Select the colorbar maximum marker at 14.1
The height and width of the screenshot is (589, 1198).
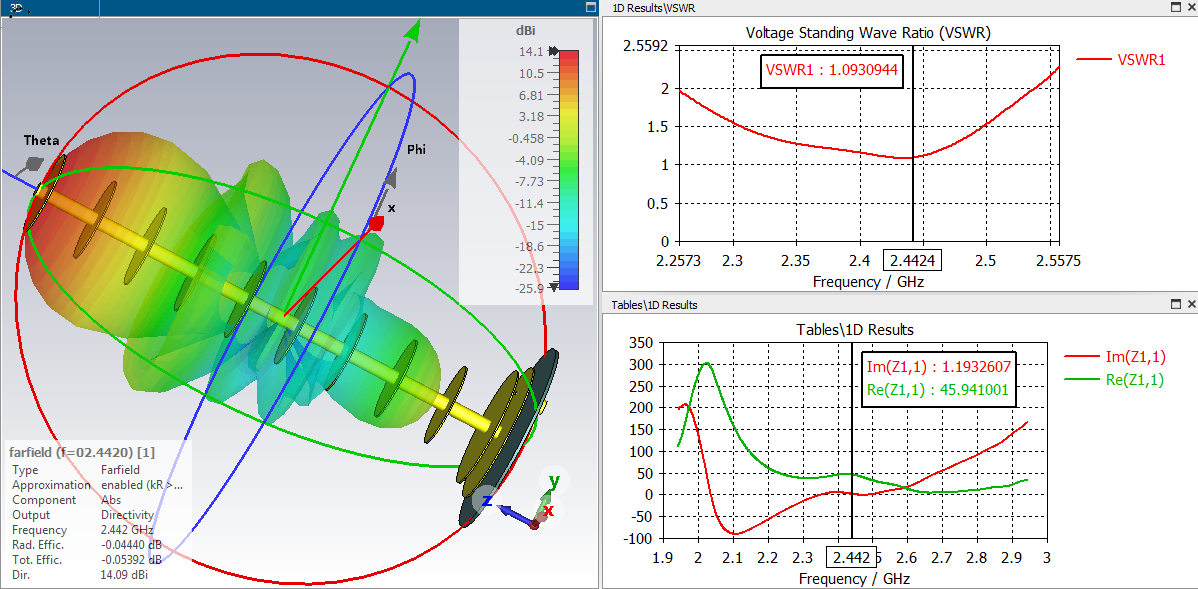pyautogui.click(x=554, y=51)
